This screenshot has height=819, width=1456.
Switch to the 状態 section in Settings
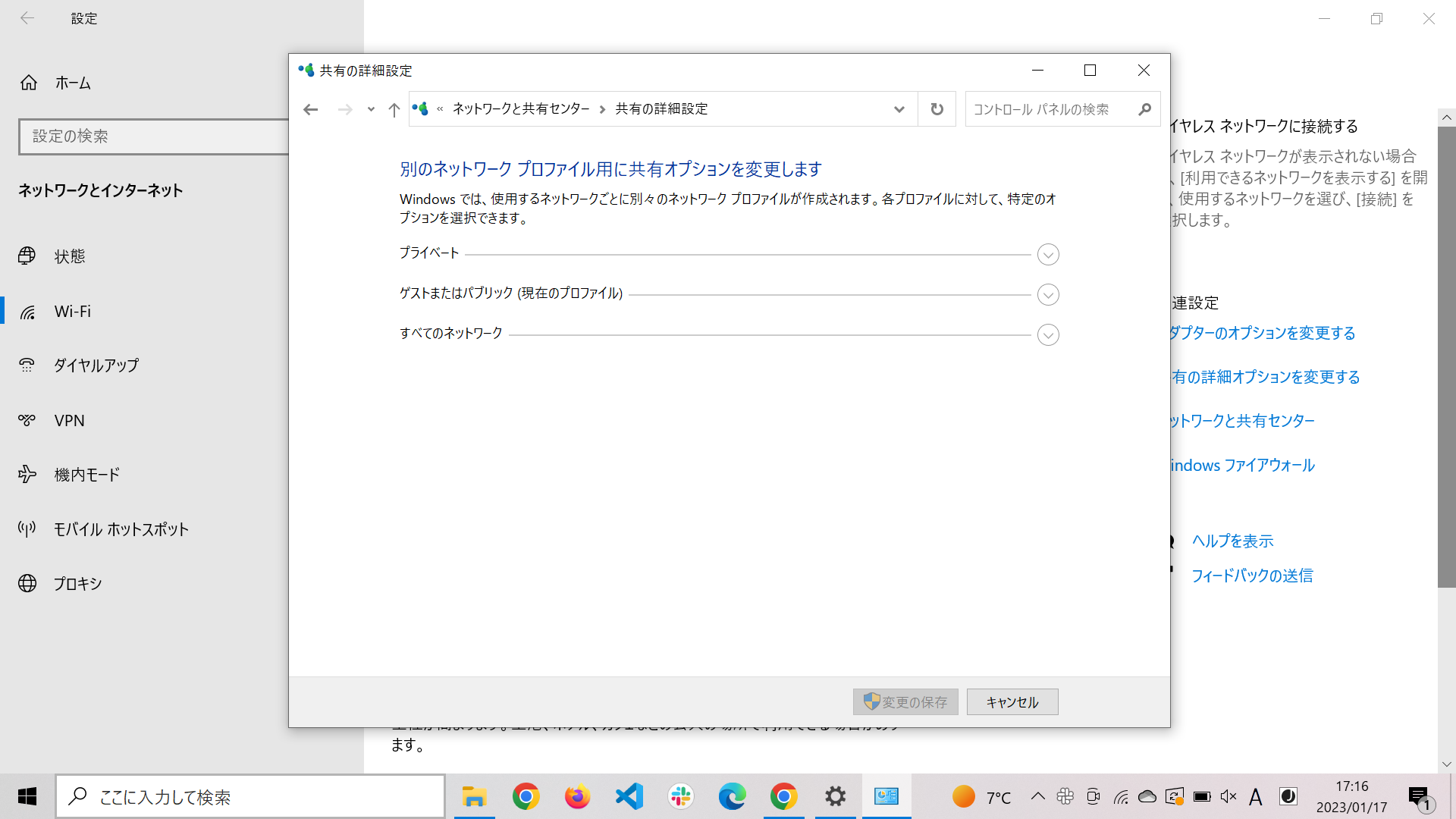pyautogui.click(x=69, y=256)
